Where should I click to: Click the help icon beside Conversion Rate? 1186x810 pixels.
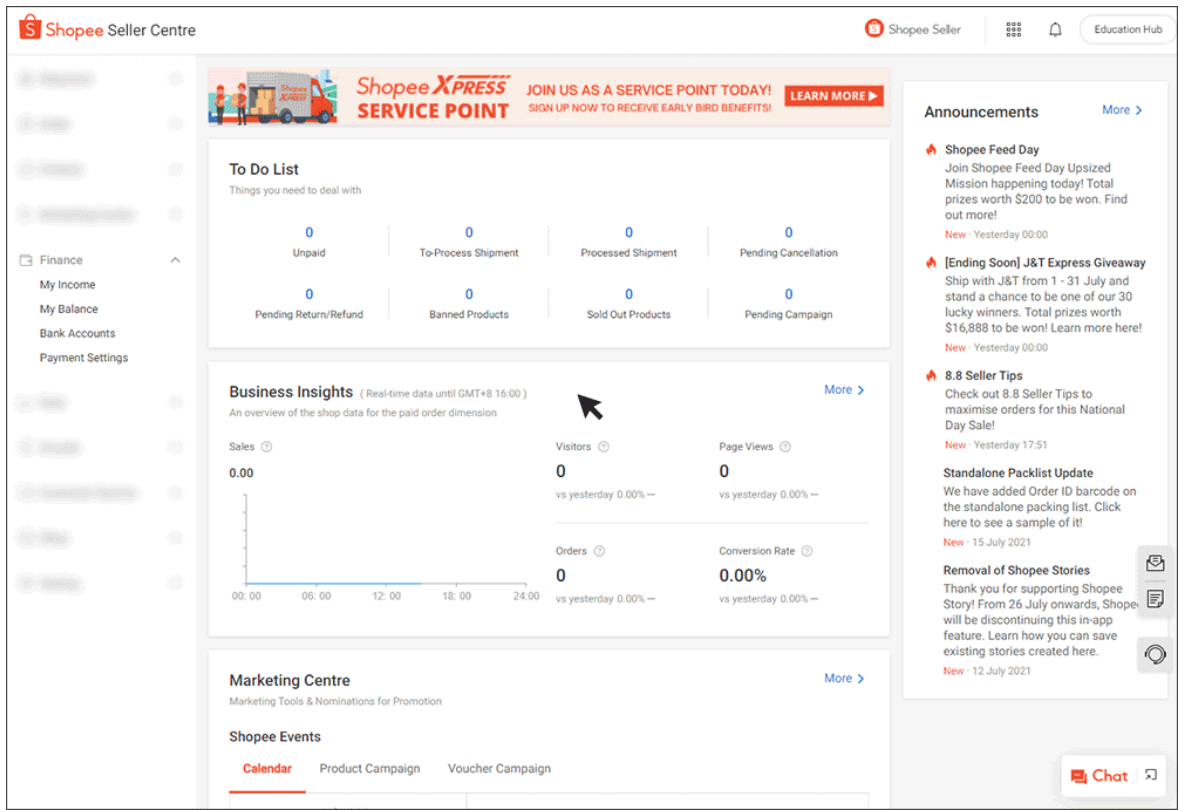(x=807, y=550)
